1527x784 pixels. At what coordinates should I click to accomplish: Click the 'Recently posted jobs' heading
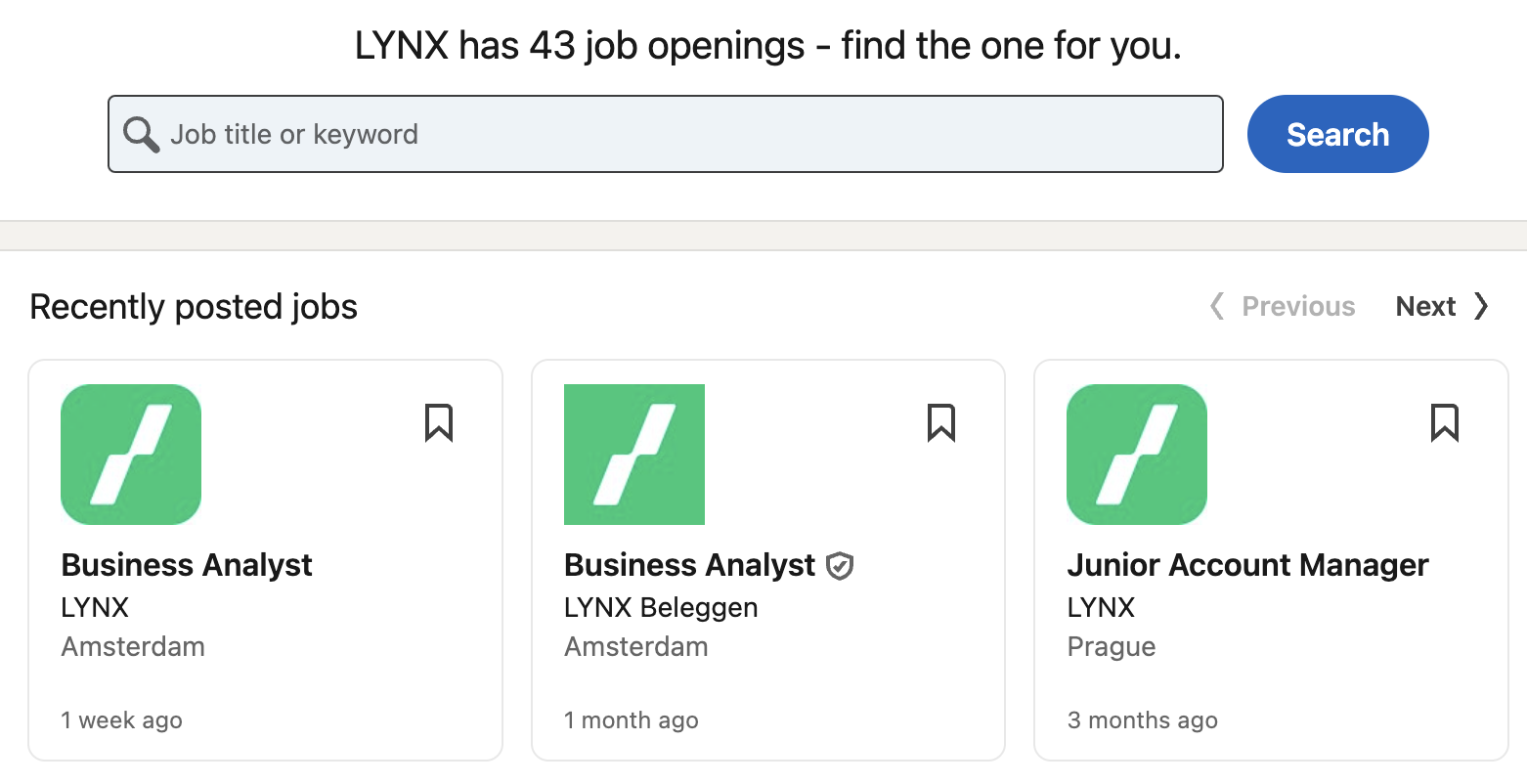(194, 307)
